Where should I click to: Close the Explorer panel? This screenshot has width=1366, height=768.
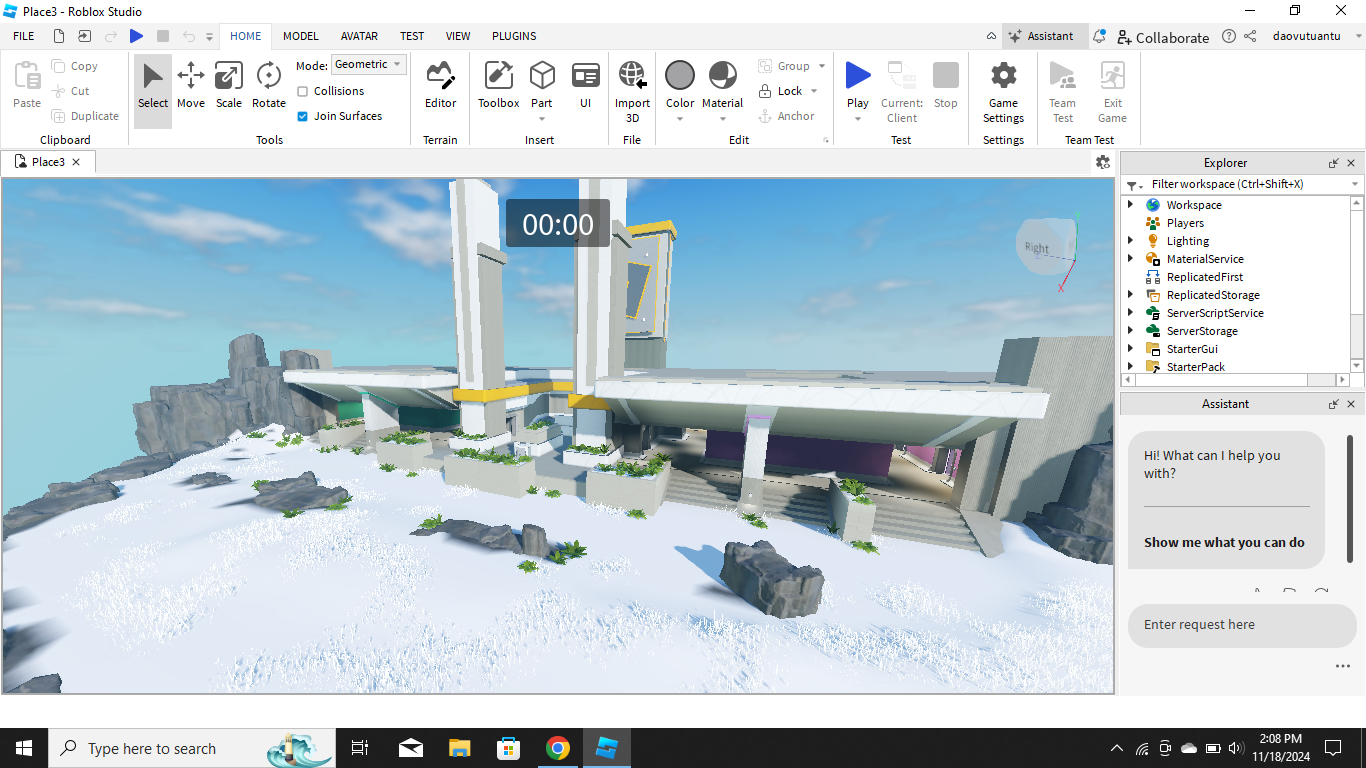1351,163
